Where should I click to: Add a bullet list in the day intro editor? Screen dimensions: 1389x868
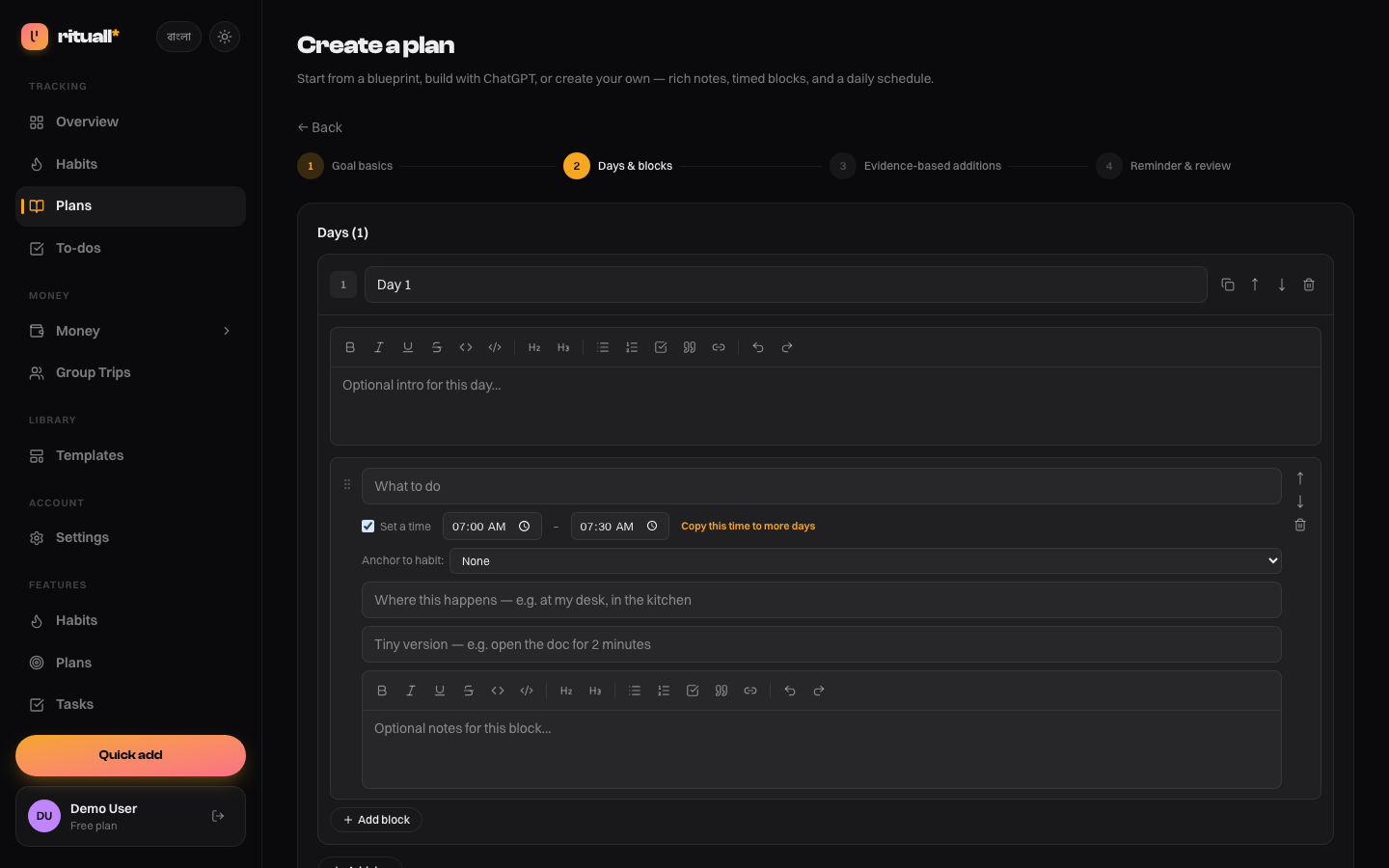tap(603, 347)
